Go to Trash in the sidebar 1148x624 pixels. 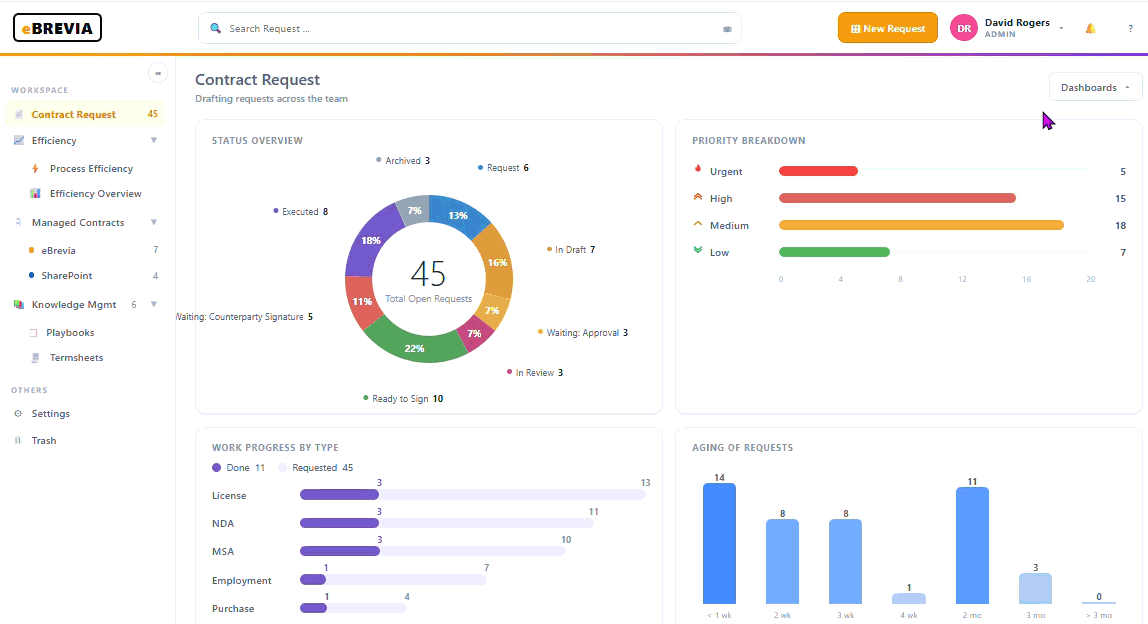coord(44,440)
